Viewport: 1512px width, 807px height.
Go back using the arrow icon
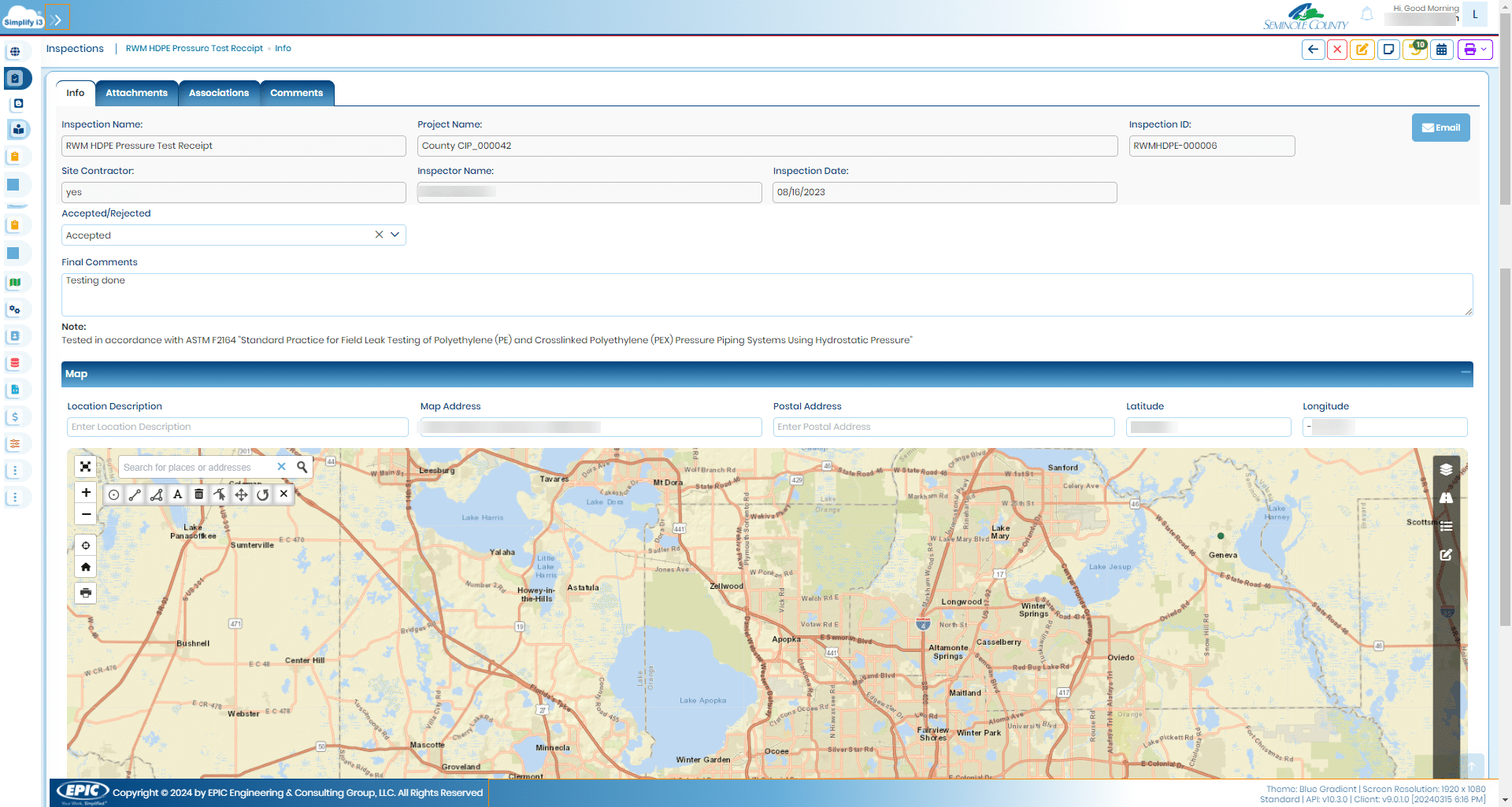[1313, 50]
